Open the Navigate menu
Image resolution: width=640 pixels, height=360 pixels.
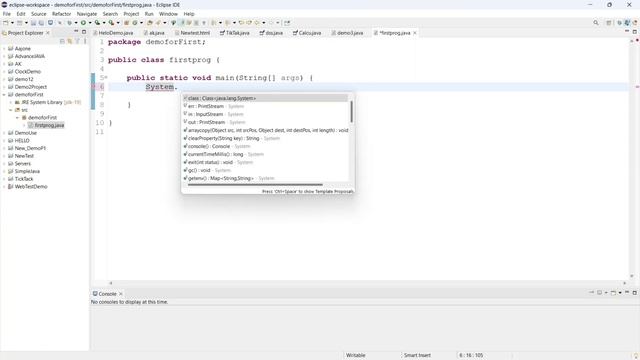(x=87, y=14)
